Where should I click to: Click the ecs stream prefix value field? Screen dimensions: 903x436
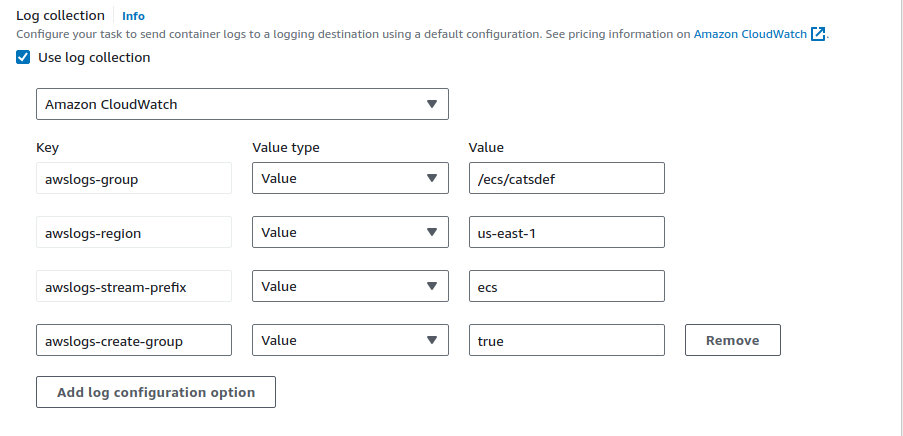point(566,287)
